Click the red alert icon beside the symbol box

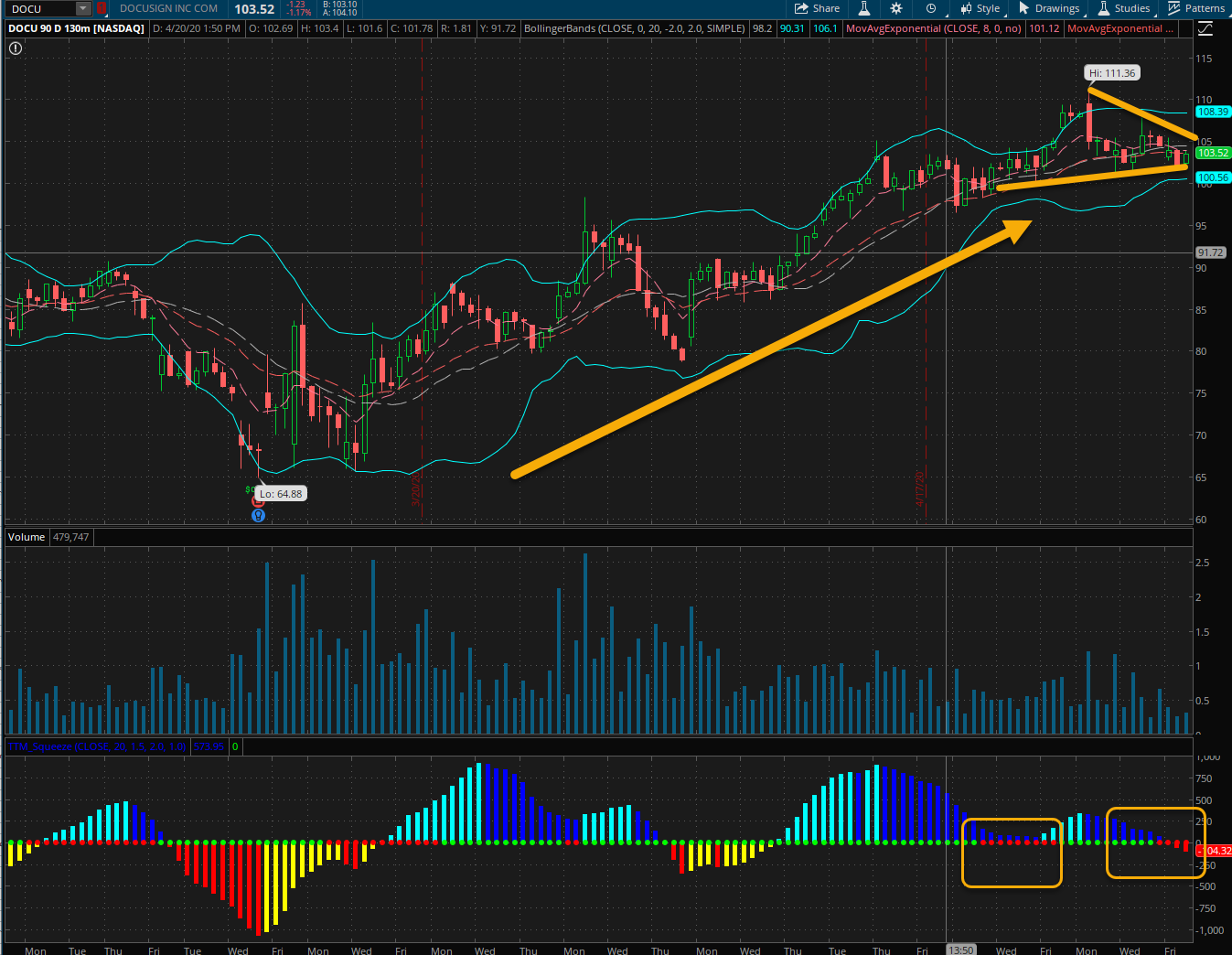point(101,9)
